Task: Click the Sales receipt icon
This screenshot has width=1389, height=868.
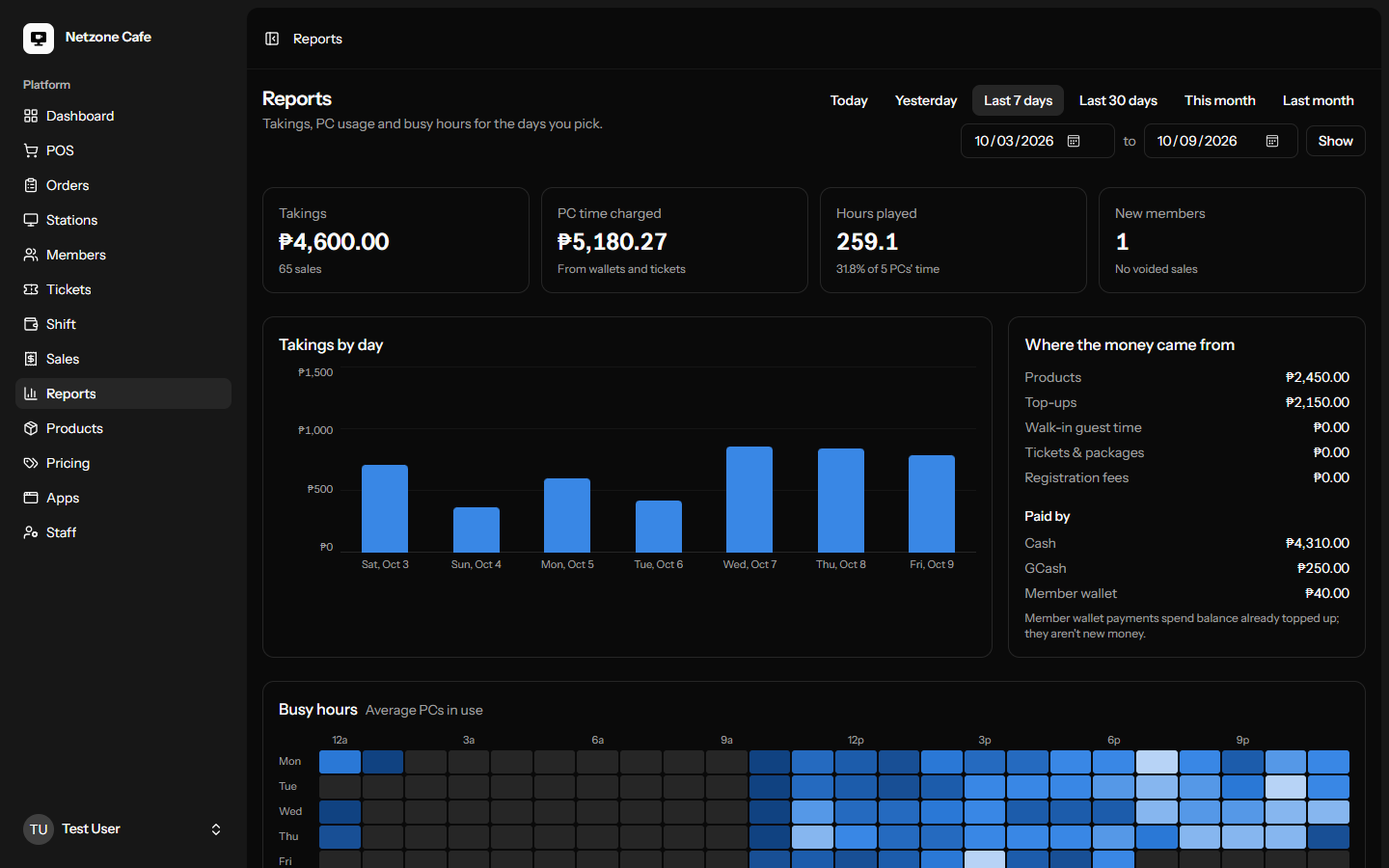Action: pos(31,359)
